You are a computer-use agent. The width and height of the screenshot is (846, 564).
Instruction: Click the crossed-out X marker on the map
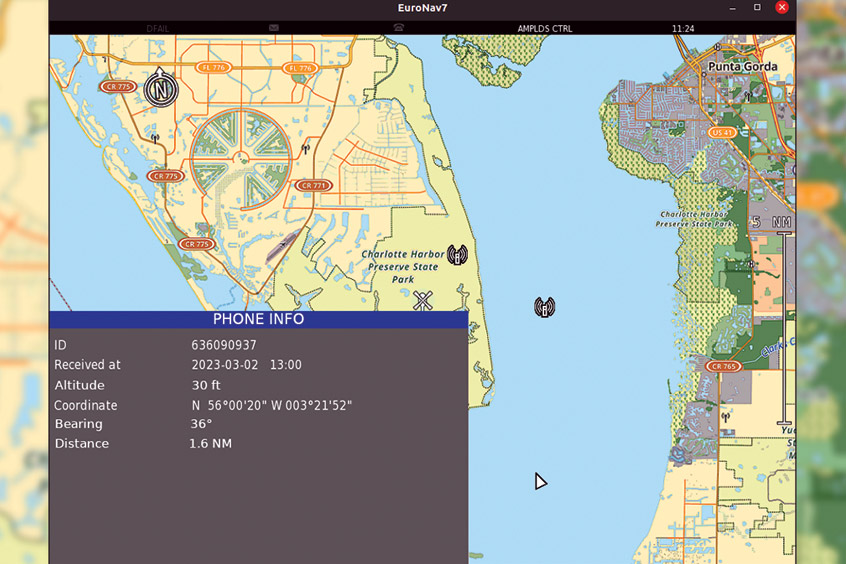(423, 300)
